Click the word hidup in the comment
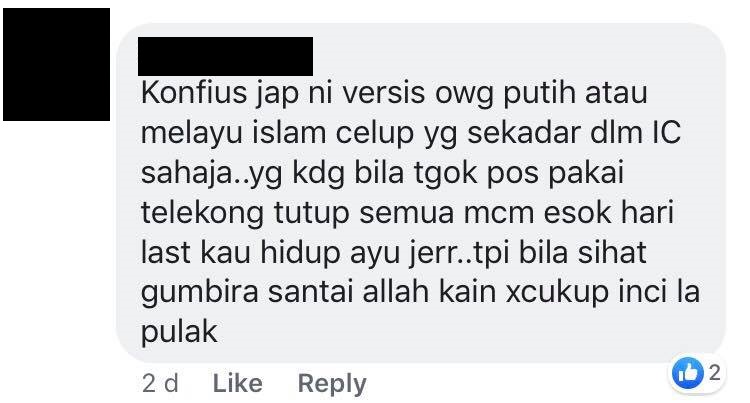750x403 pixels. tap(300, 252)
